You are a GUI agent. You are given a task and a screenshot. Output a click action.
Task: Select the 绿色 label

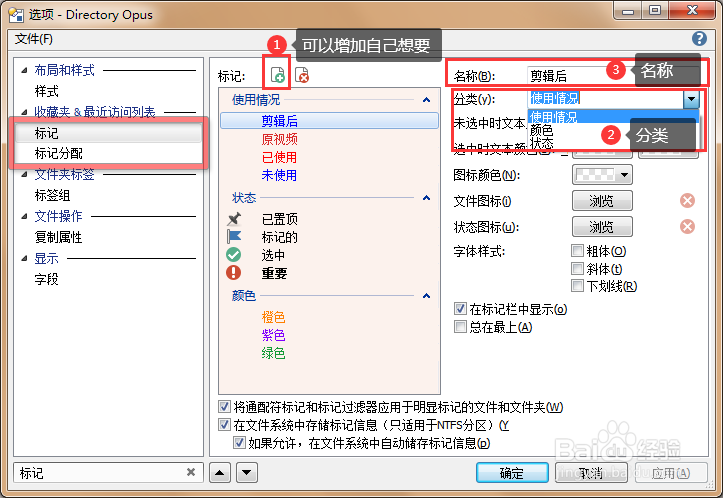[273, 353]
